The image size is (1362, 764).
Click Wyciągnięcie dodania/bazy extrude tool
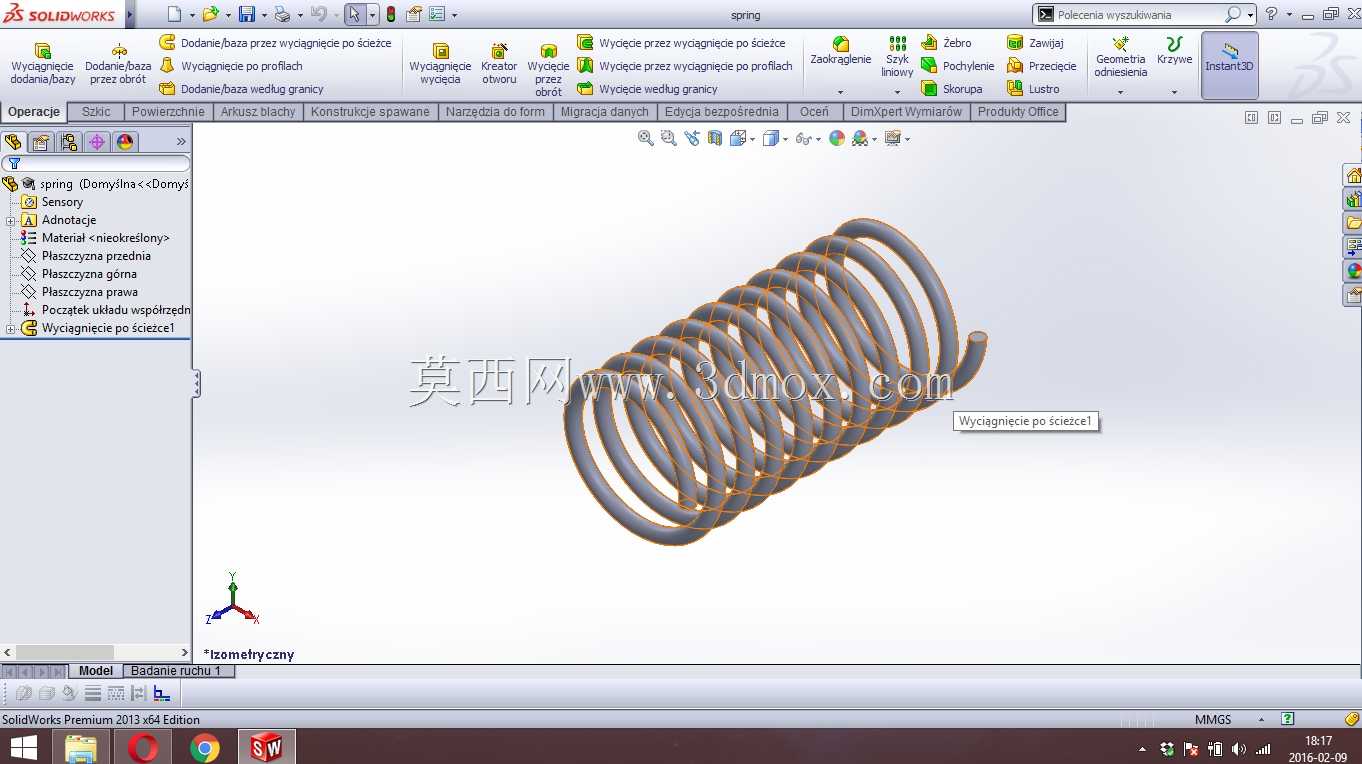click(x=43, y=63)
